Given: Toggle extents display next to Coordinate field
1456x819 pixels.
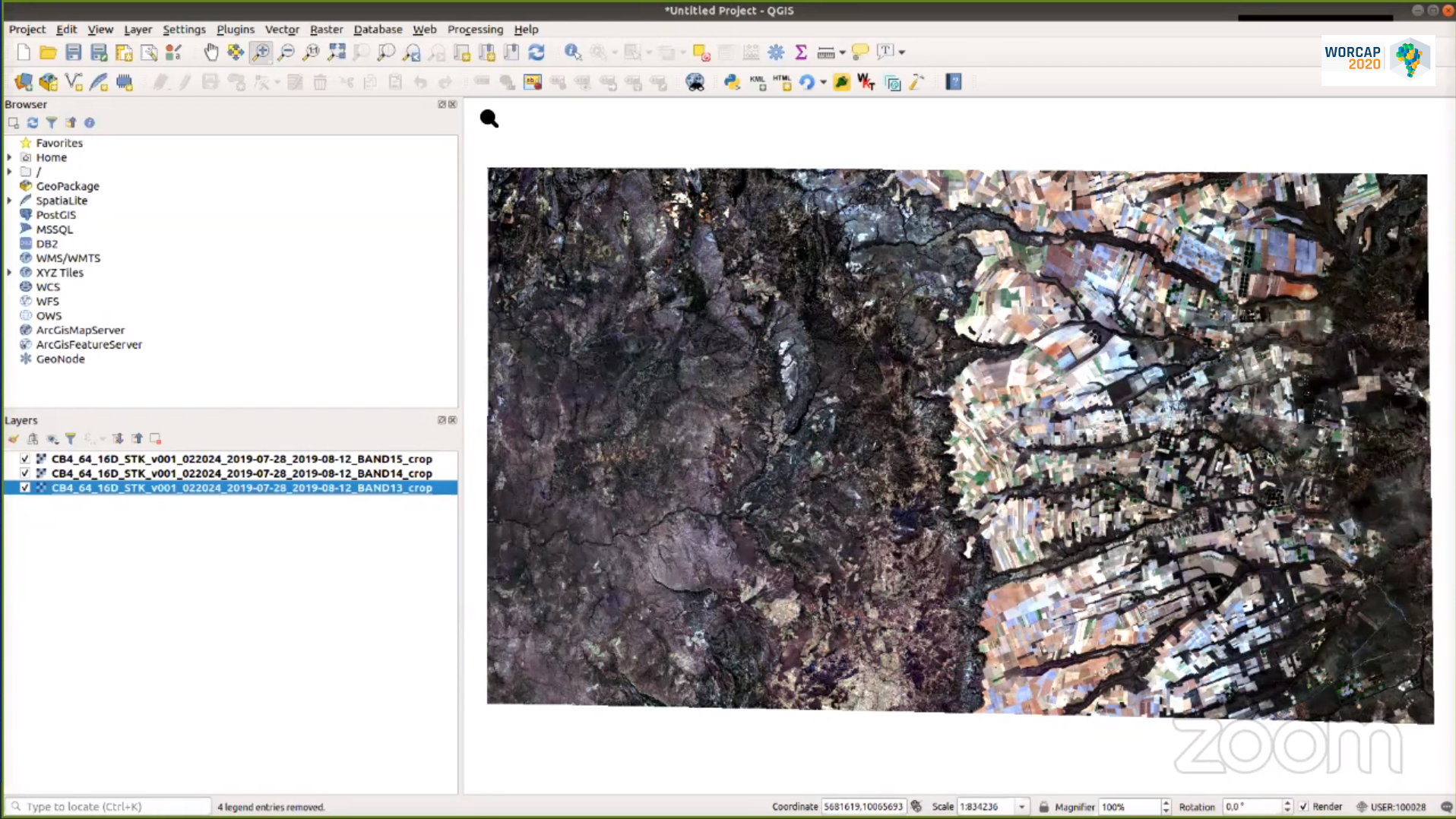Looking at the screenshot, I should click(916, 807).
